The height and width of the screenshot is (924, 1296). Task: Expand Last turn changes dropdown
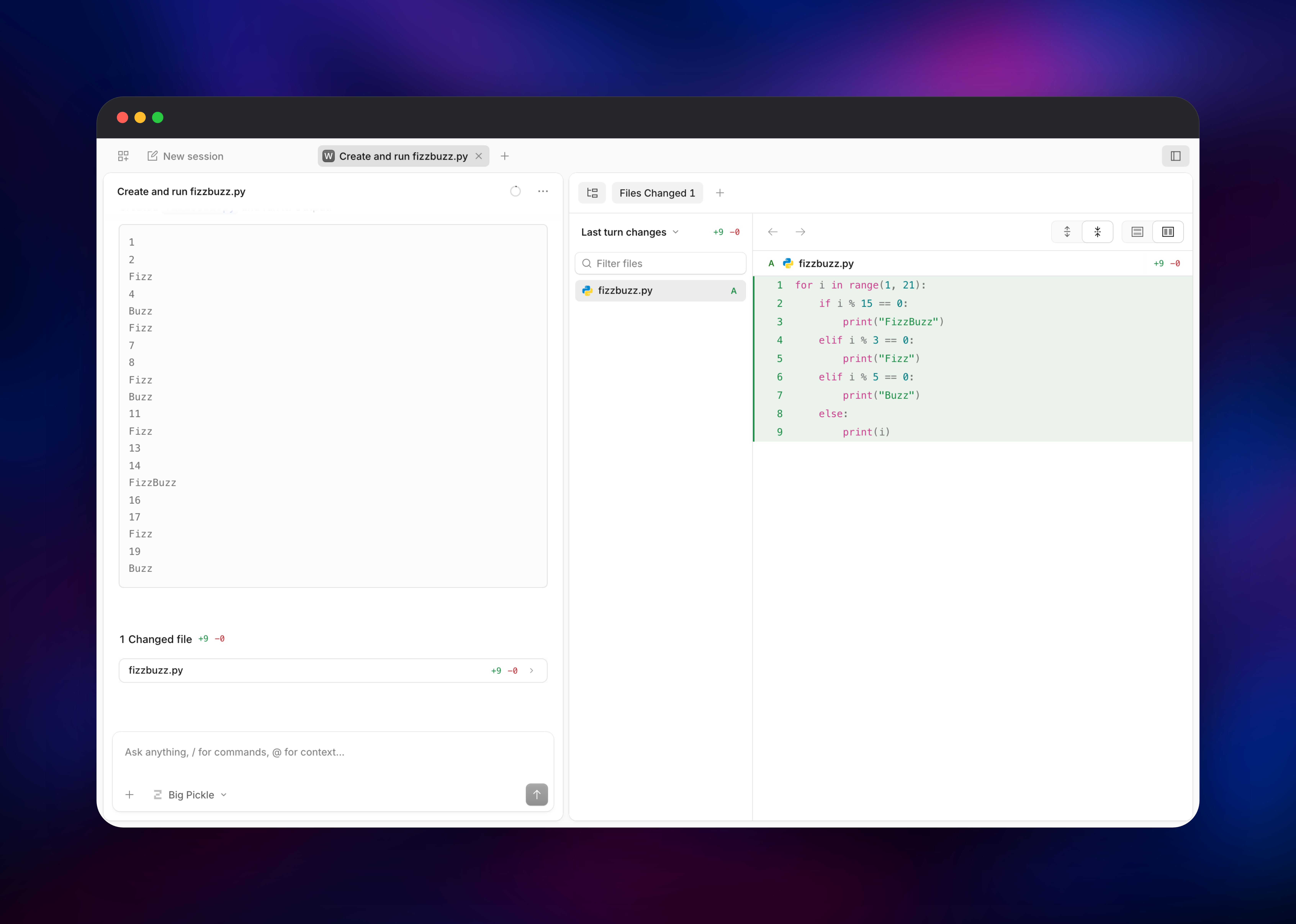[x=630, y=232]
